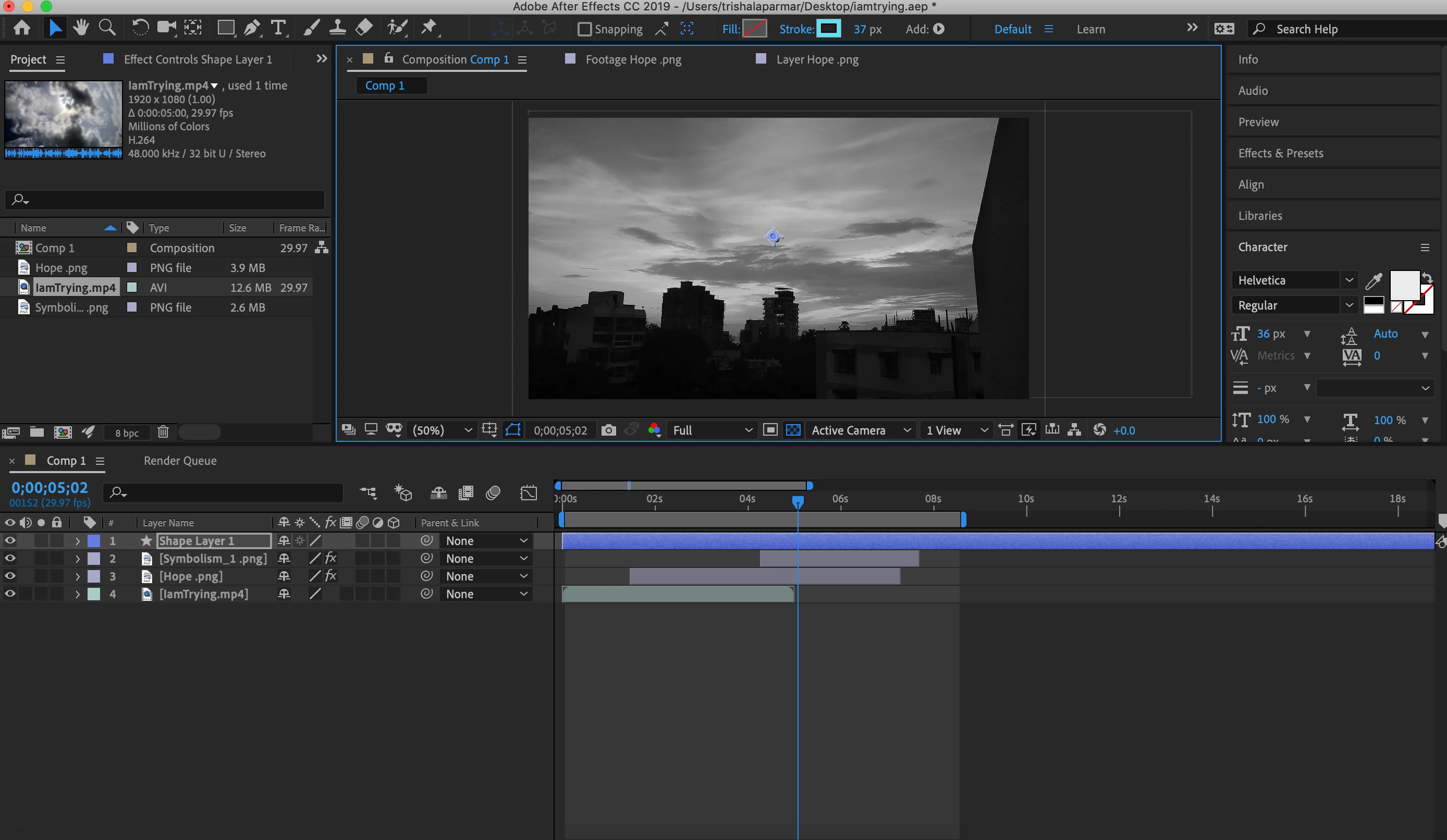Delete selected project item with trash icon
1447x840 pixels.
tap(163, 432)
